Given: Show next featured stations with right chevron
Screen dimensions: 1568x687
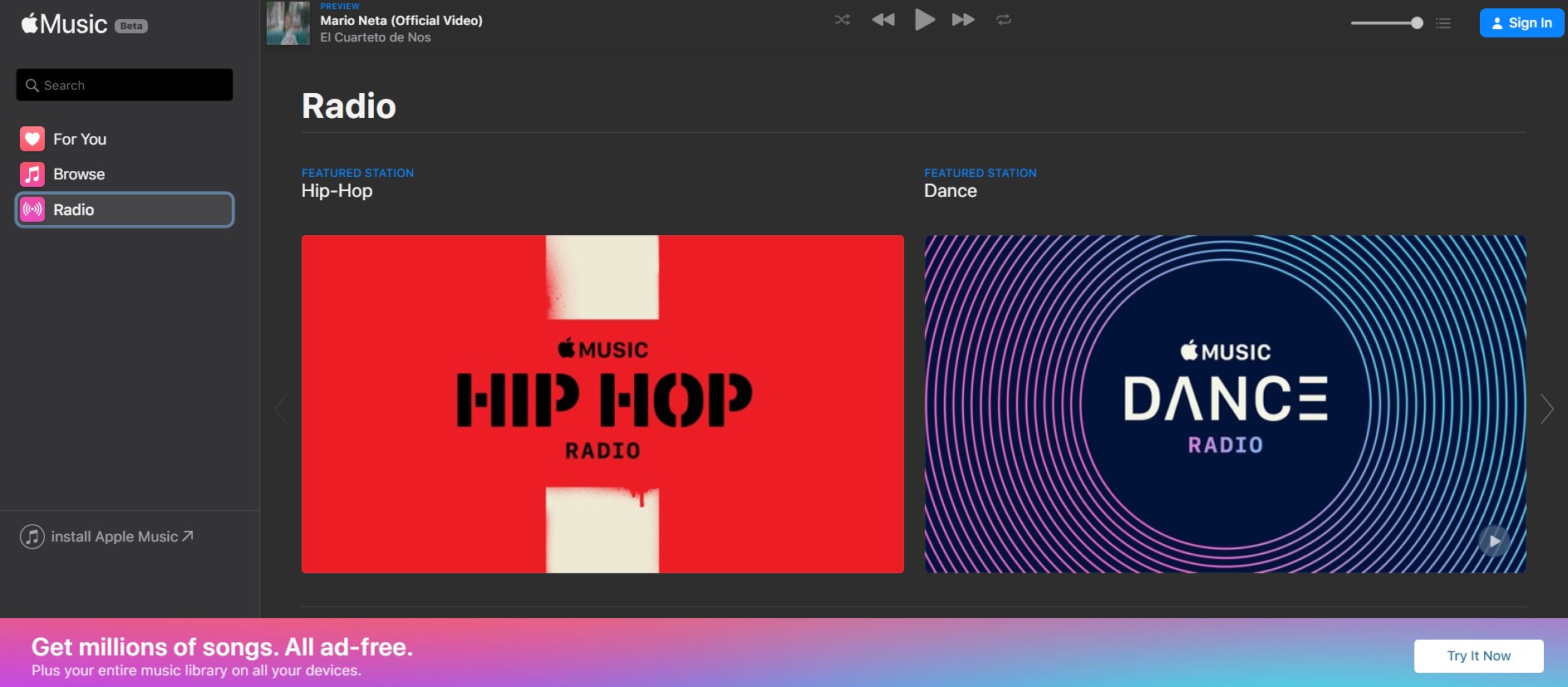Looking at the screenshot, I should tap(1546, 409).
